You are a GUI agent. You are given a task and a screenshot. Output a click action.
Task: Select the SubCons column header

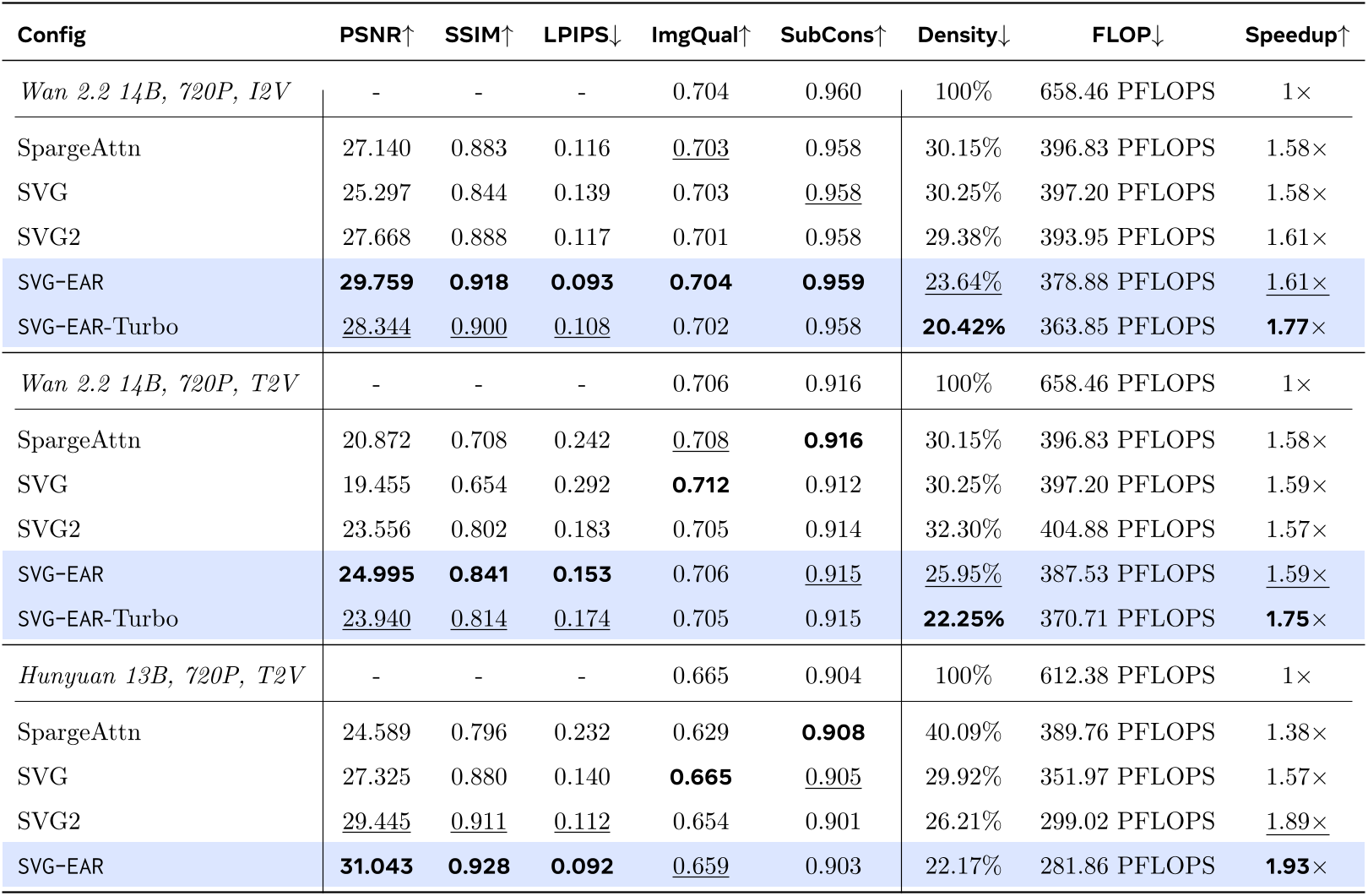click(833, 35)
